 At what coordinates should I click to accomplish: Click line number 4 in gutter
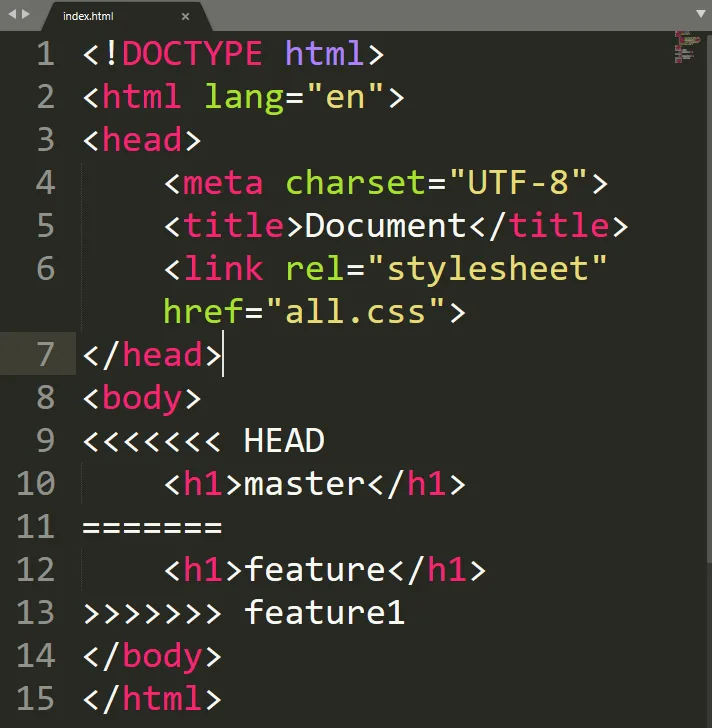(45, 182)
